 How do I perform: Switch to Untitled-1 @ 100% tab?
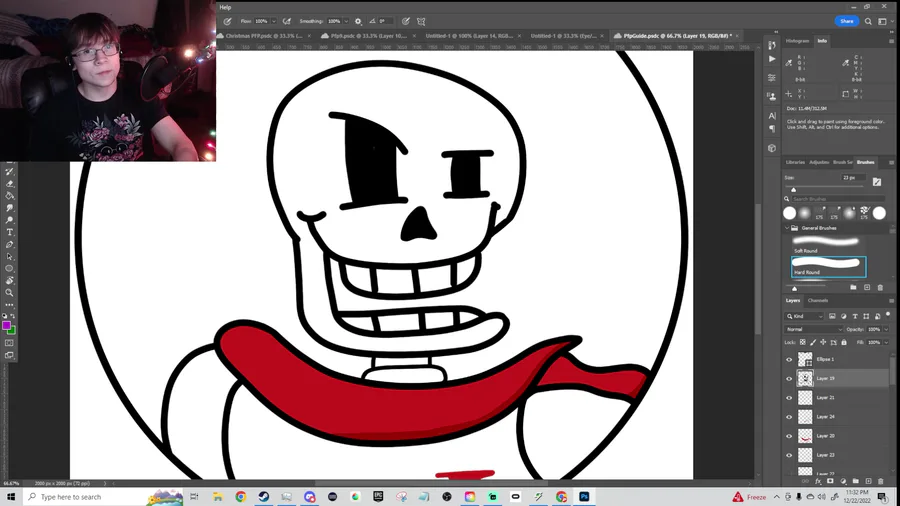[469, 36]
